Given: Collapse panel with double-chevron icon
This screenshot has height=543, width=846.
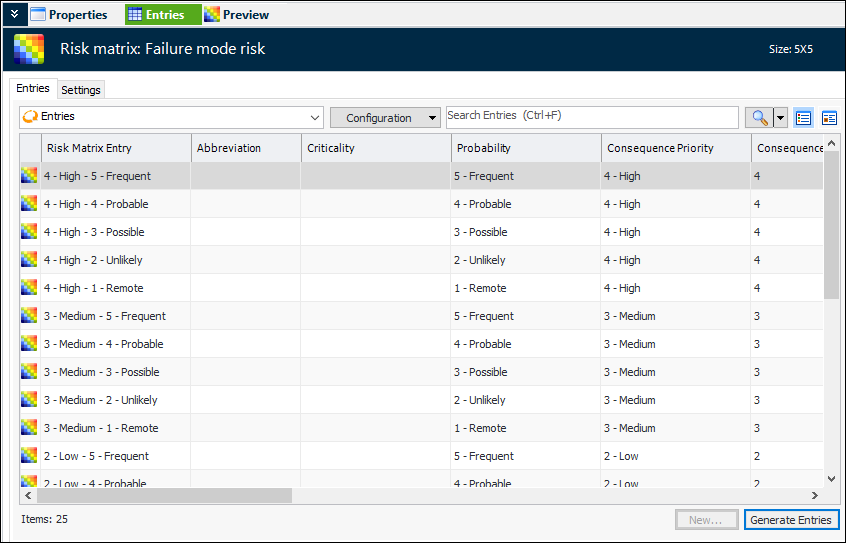Looking at the screenshot, I should (x=15, y=14).
